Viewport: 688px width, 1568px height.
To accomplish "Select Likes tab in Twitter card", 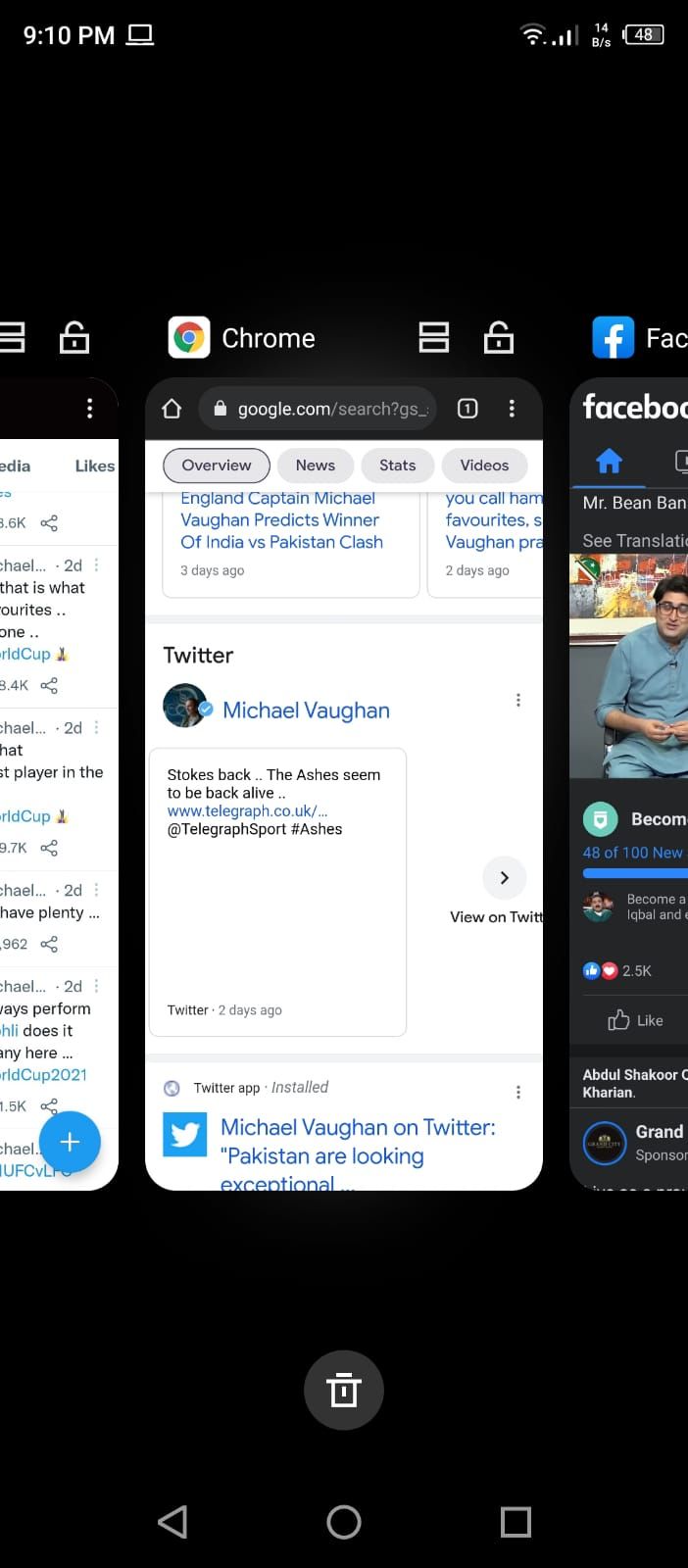I will coord(95,466).
